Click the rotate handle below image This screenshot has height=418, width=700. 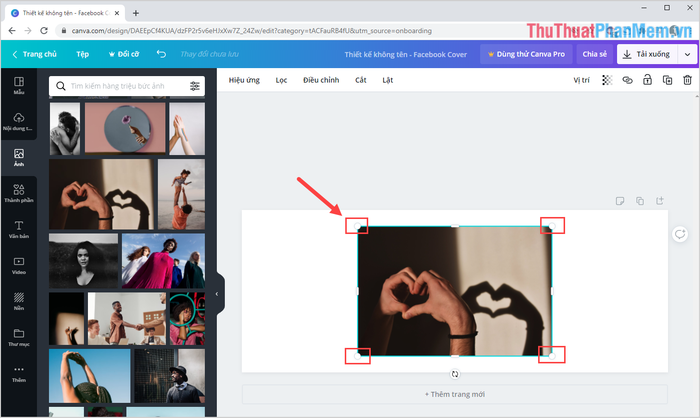point(455,374)
